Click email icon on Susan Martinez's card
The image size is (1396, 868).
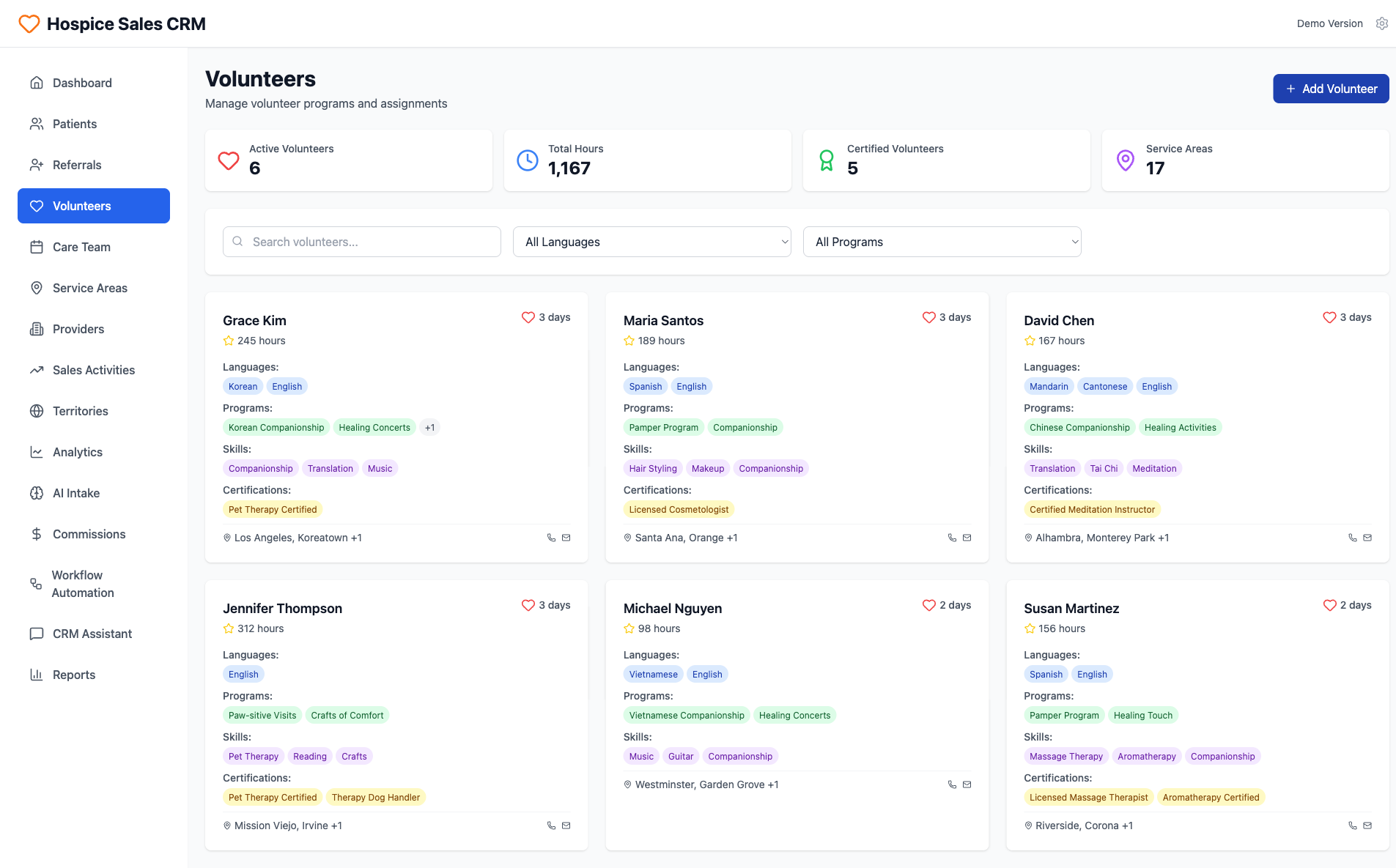click(x=1367, y=826)
